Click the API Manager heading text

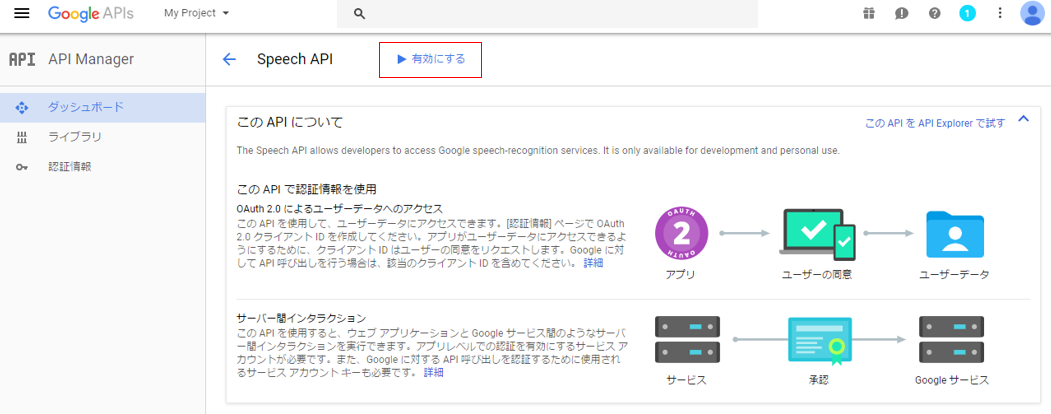pyautogui.click(x=91, y=60)
